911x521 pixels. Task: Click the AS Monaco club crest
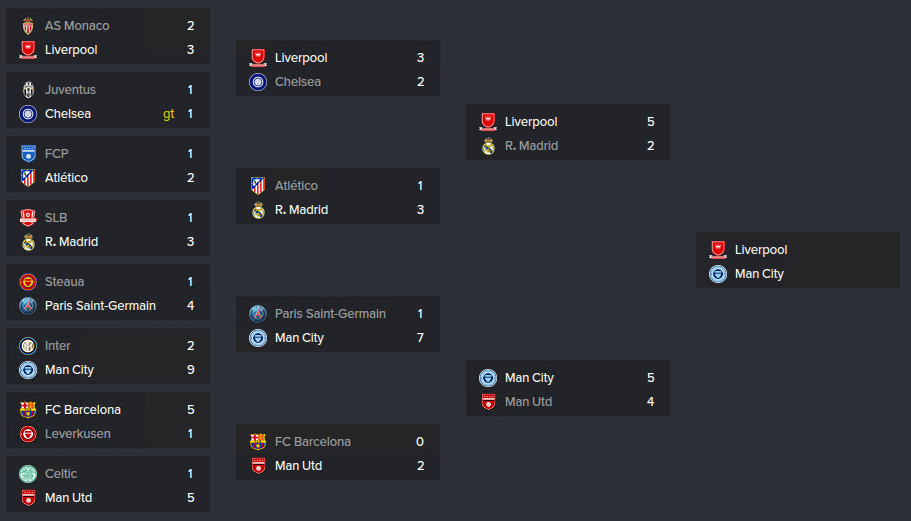(28, 26)
